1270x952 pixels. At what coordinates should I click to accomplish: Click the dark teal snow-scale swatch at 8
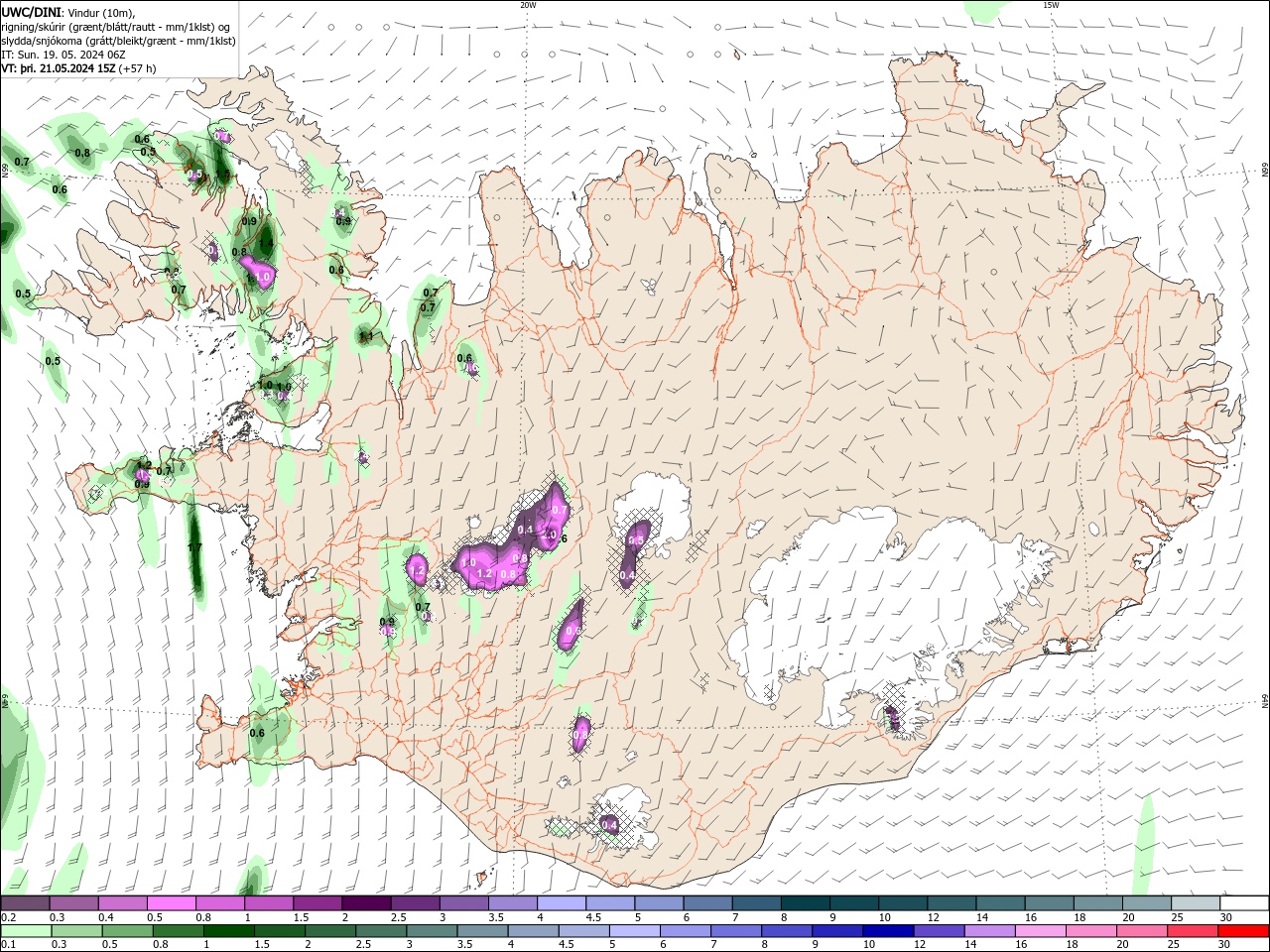click(x=806, y=903)
